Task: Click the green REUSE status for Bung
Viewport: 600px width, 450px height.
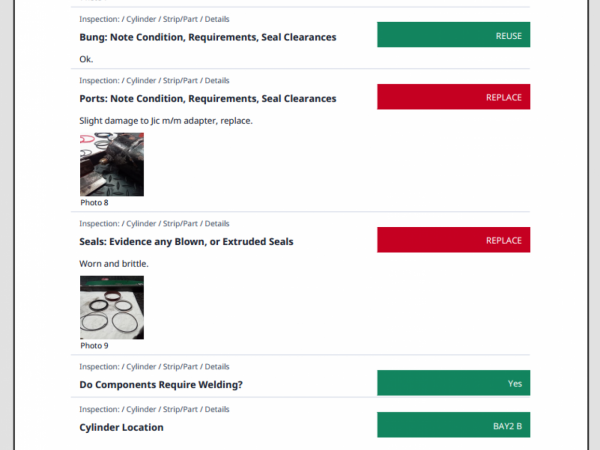Action: click(x=453, y=35)
